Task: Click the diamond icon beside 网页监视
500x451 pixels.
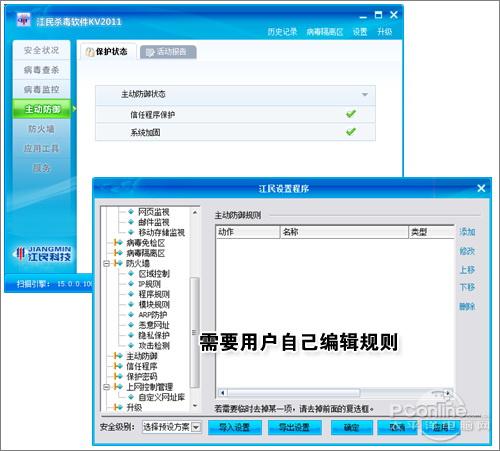Action: tap(131, 212)
